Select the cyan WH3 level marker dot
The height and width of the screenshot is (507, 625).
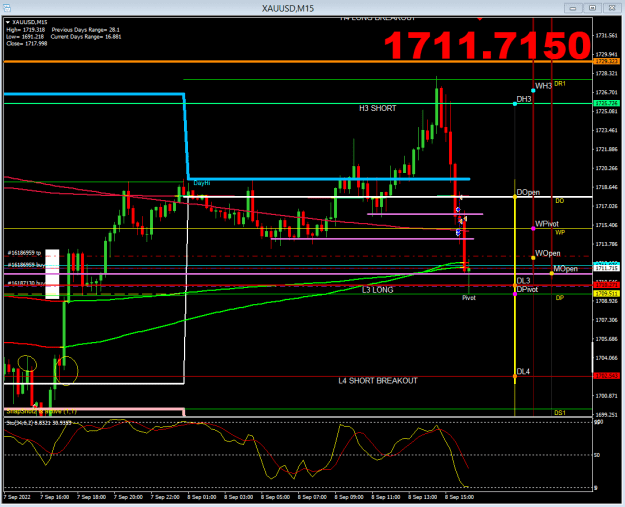coord(533,90)
